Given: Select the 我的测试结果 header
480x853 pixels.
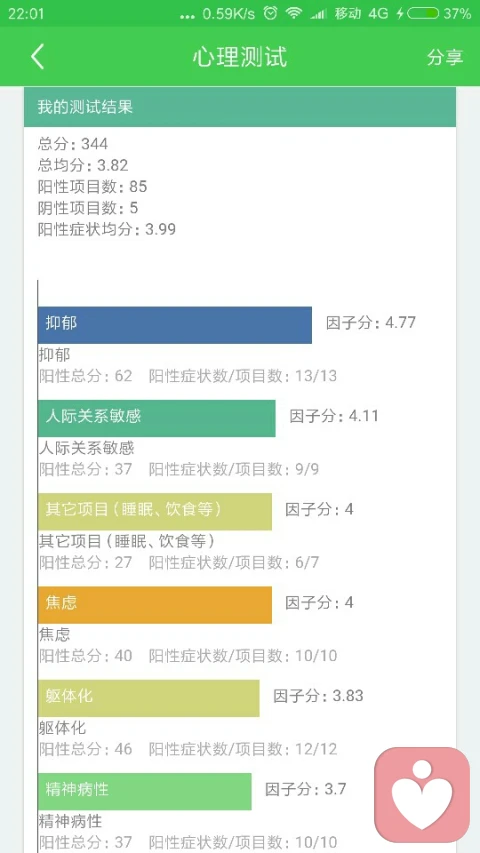Looking at the screenshot, I should (x=239, y=107).
